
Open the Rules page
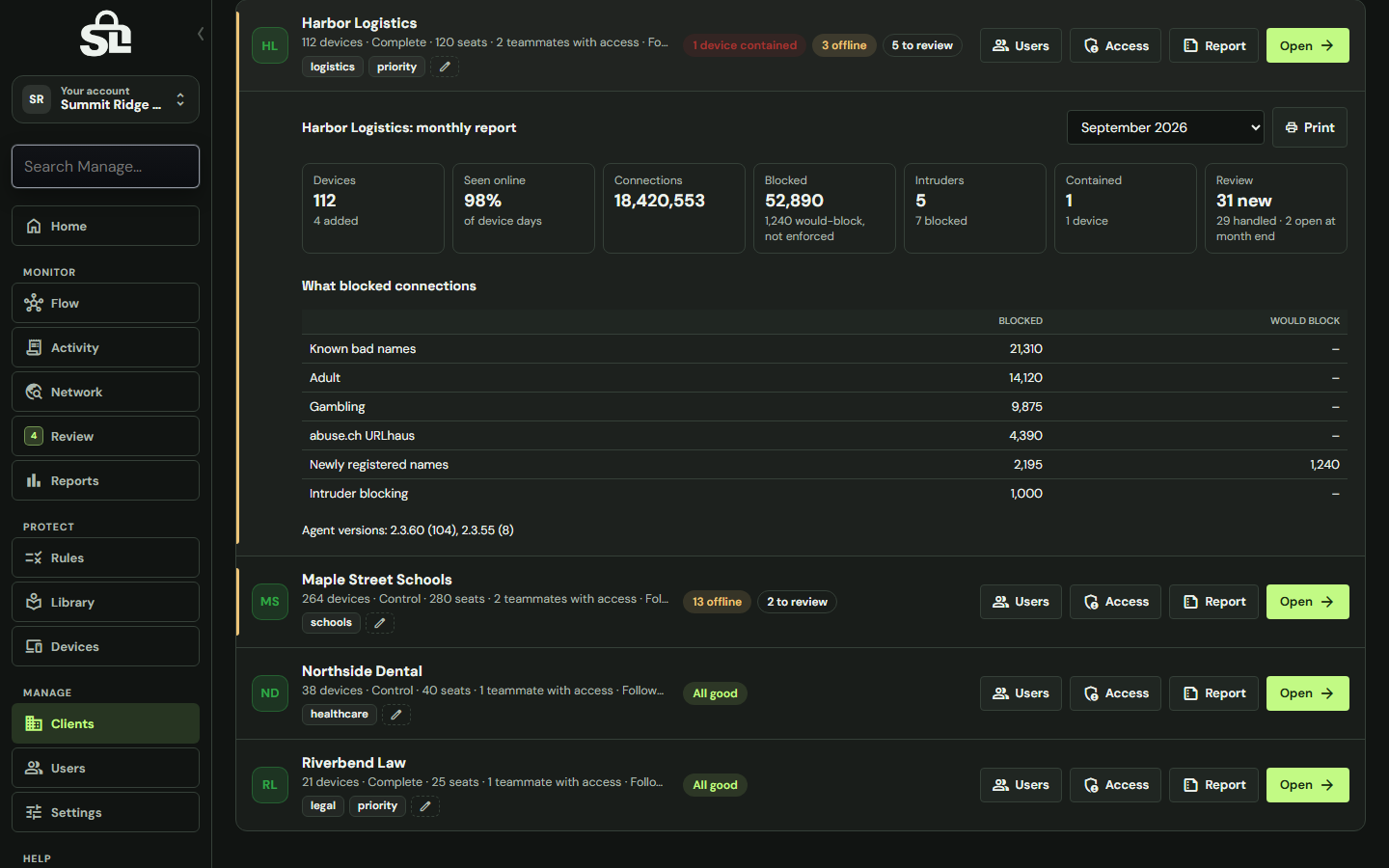pyautogui.click(x=105, y=557)
